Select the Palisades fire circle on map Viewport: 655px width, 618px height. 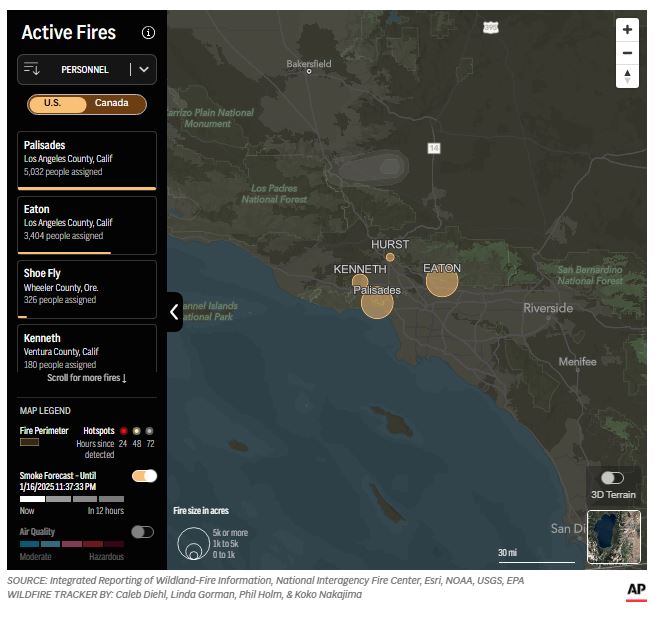point(377,303)
